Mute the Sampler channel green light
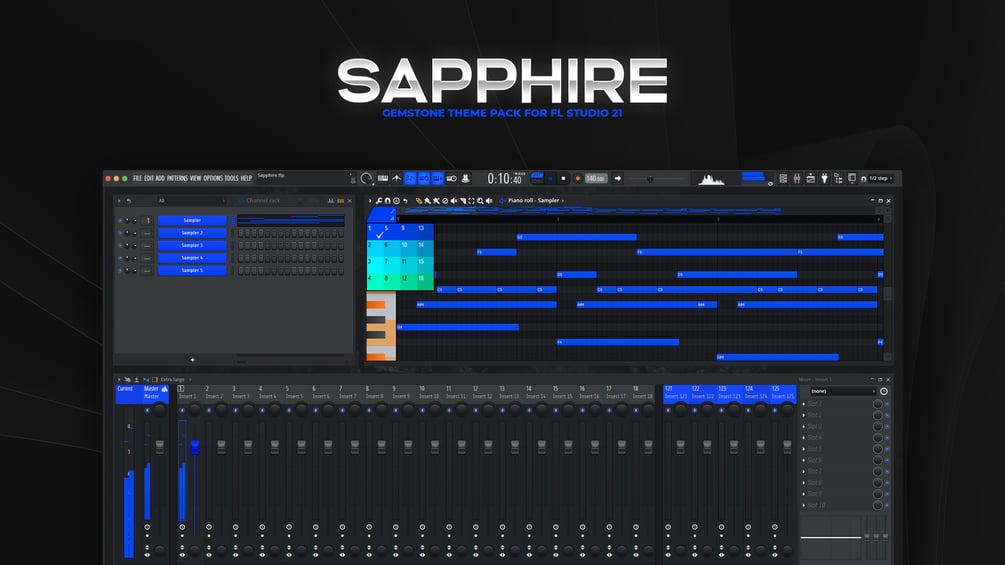 (x=120, y=220)
